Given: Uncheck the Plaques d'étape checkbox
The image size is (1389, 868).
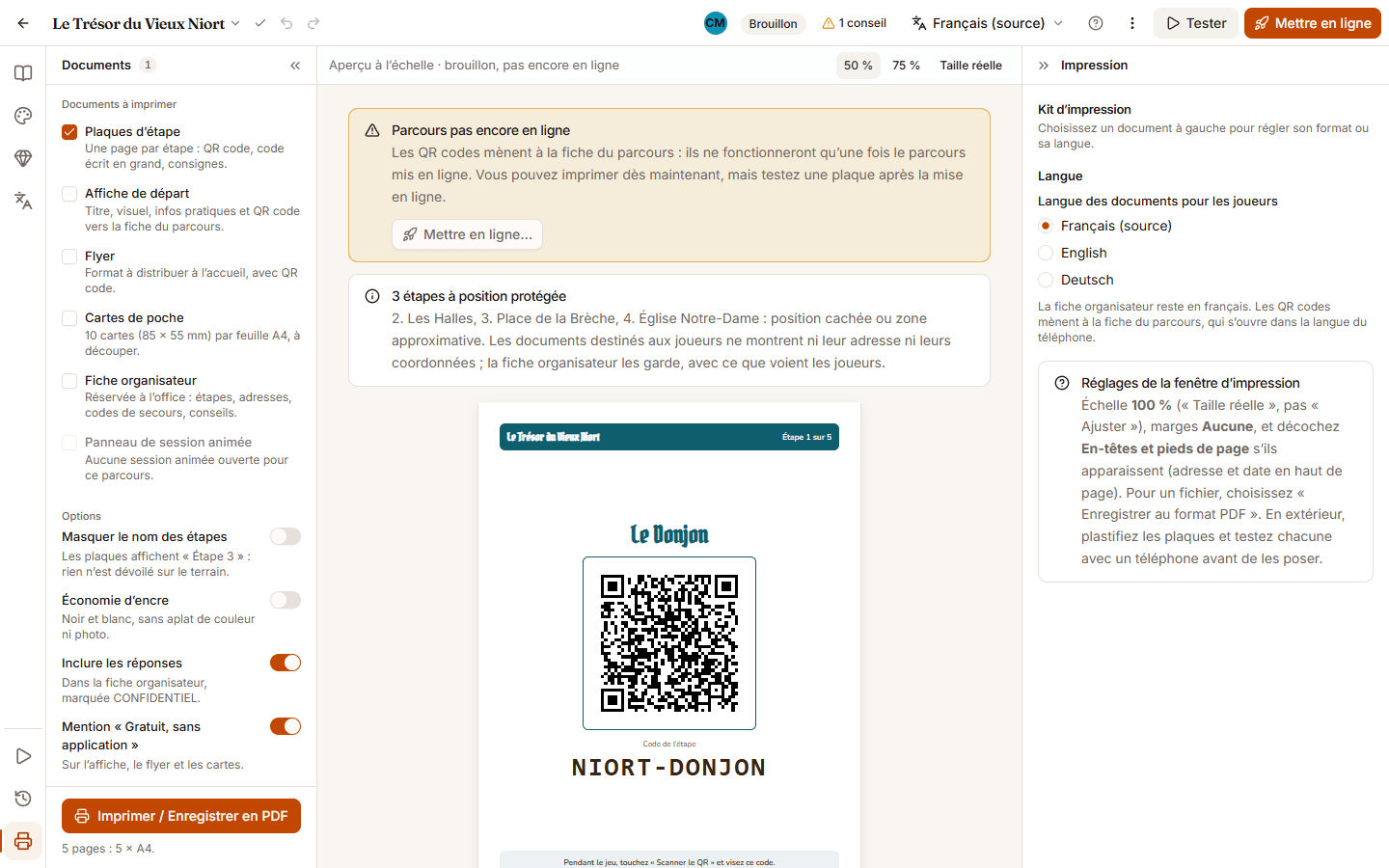Looking at the screenshot, I should tap(69, 132).
